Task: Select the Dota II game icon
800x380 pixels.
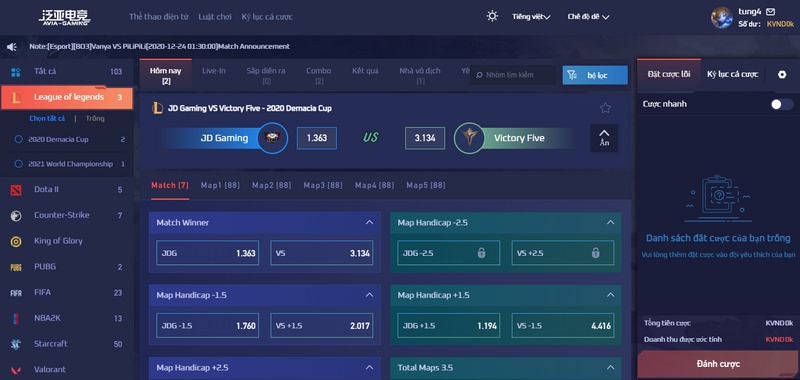Action: [16, 190]
